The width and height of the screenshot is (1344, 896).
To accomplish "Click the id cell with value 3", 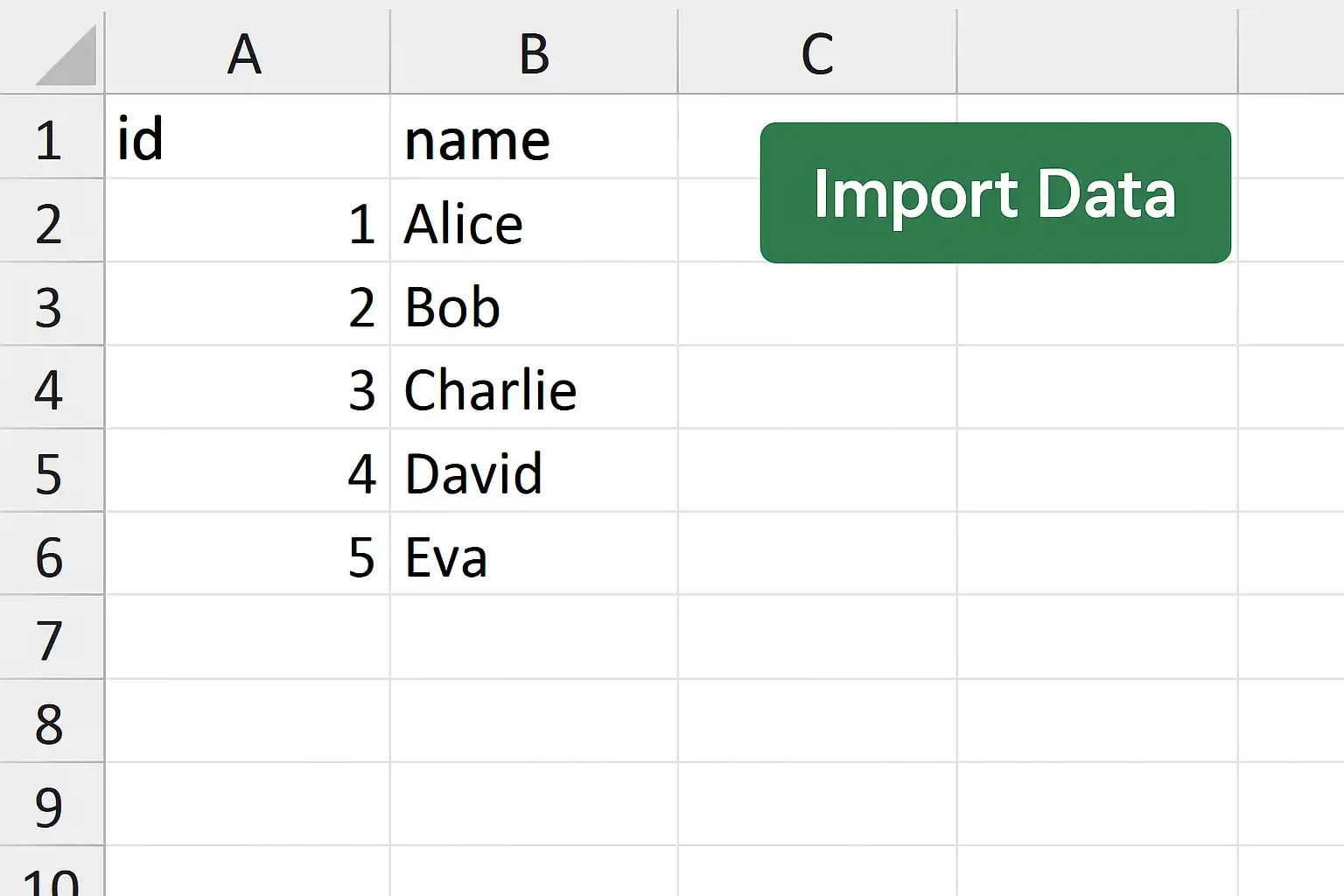I will [247, 387].
